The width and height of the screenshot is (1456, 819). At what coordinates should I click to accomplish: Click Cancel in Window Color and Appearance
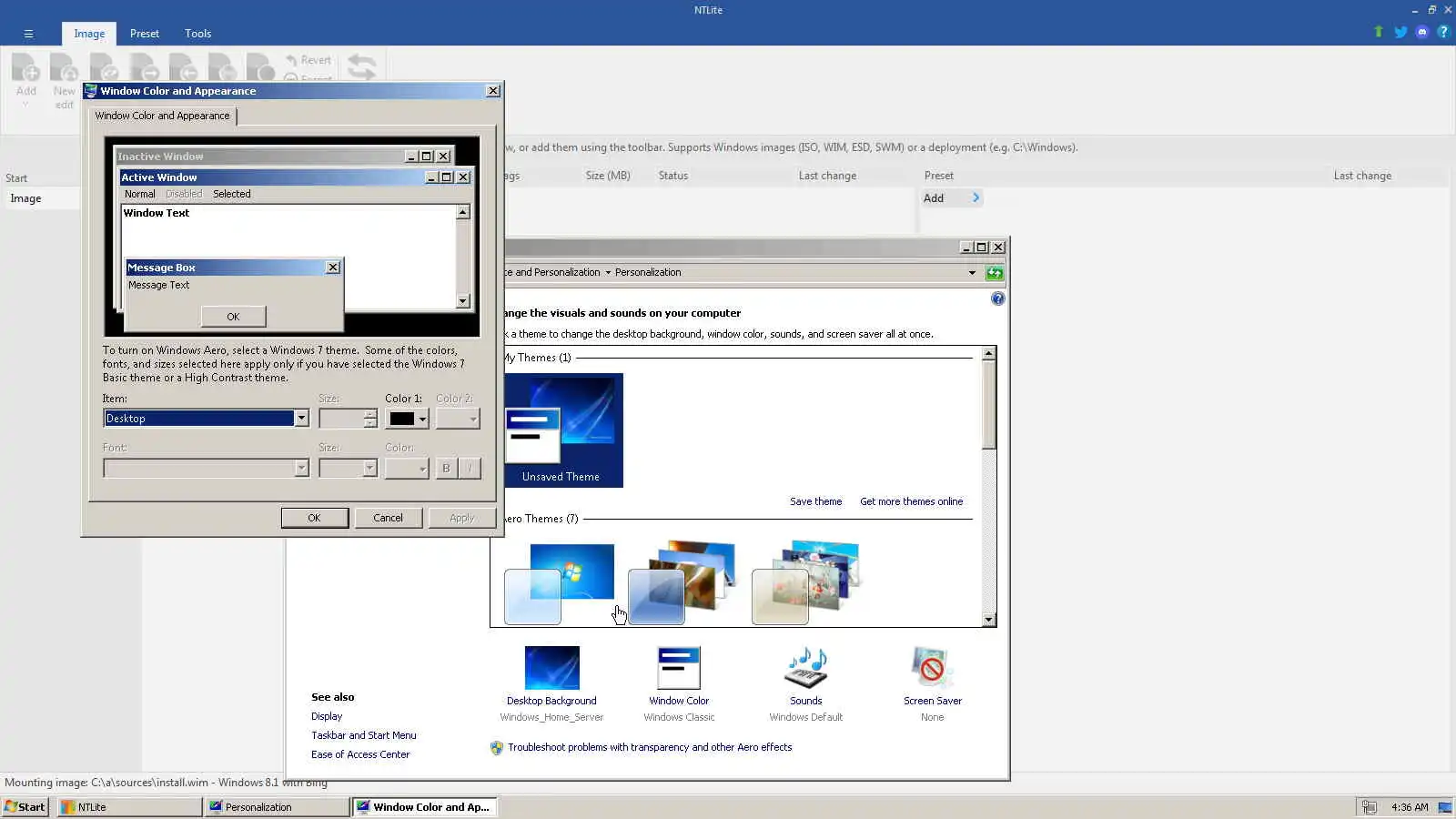(x=388, y=518)
